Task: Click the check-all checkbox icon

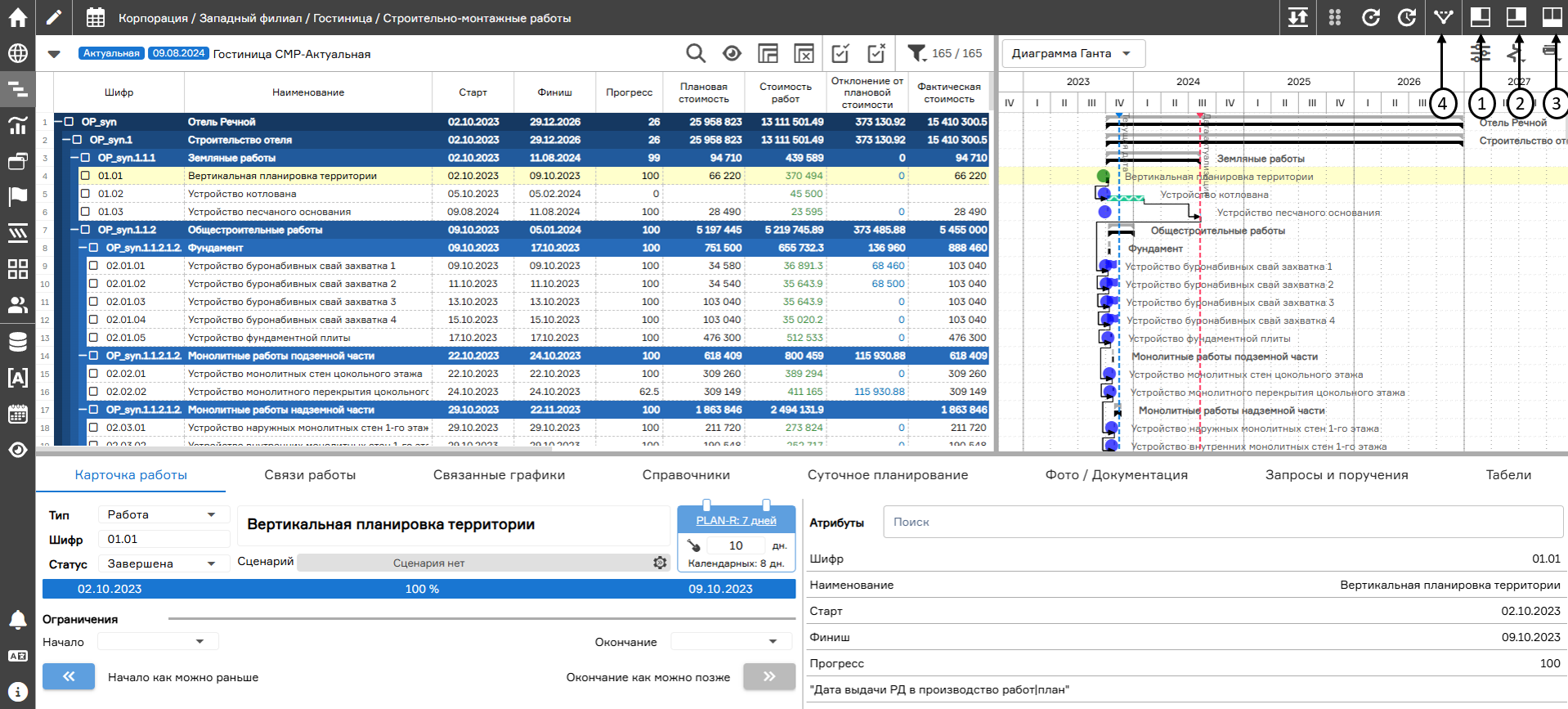Action: click(x=840, y=53)
